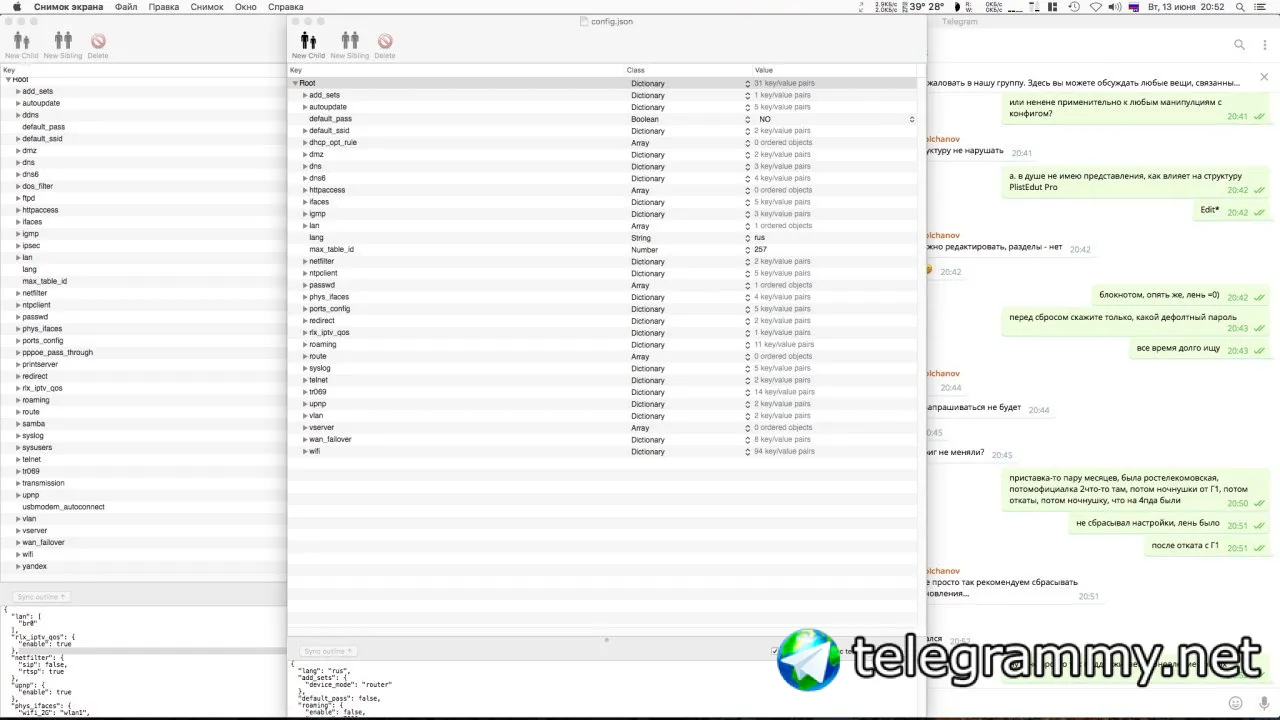
Task: Expand the add_sets node in config.json
Action: pyautogui.click(x=305, y=95)
